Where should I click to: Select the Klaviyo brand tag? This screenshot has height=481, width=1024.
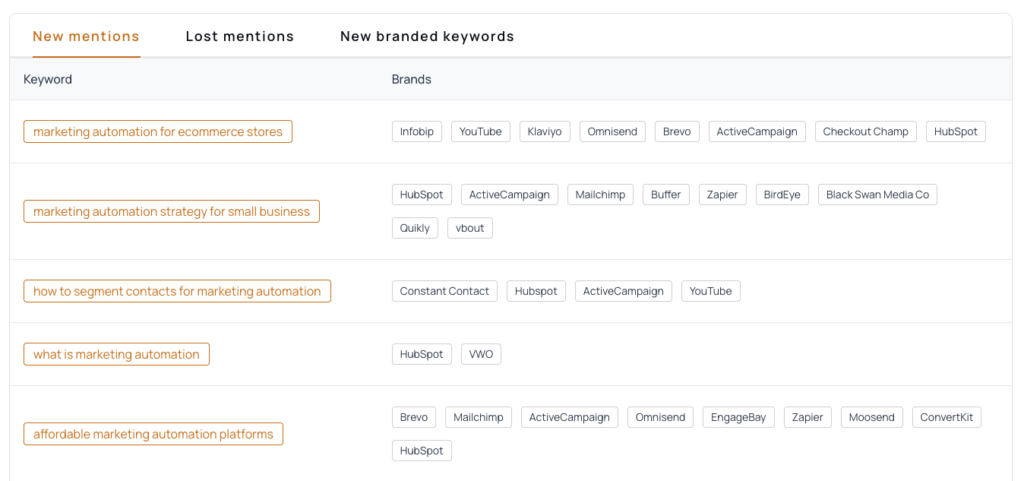[x=545, y=132]
